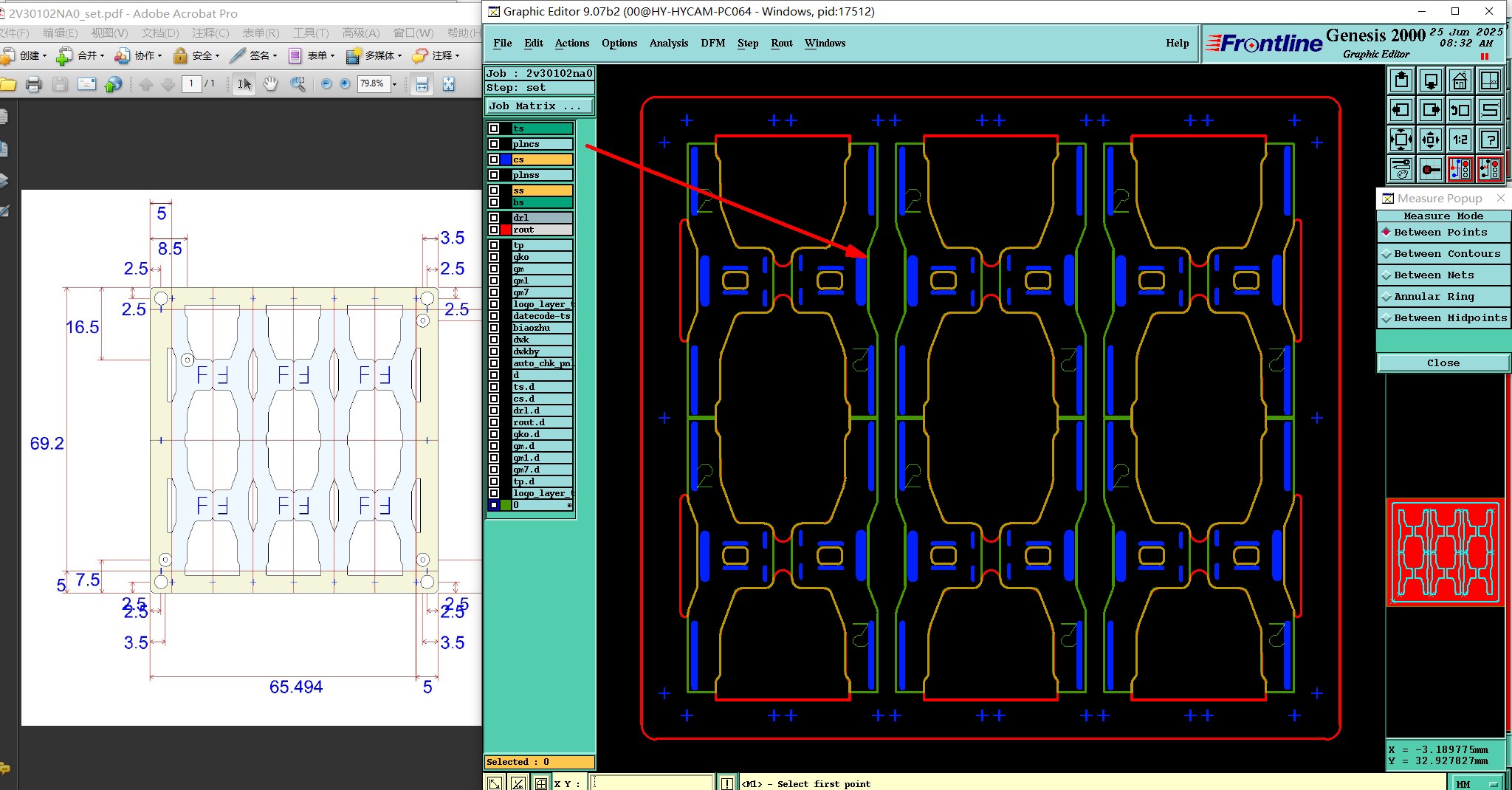Open the Analysis menu in Graphic Editor
The height and width of the screenshot is (790, 1512).
pyautogui.click(x=669, y=43)
